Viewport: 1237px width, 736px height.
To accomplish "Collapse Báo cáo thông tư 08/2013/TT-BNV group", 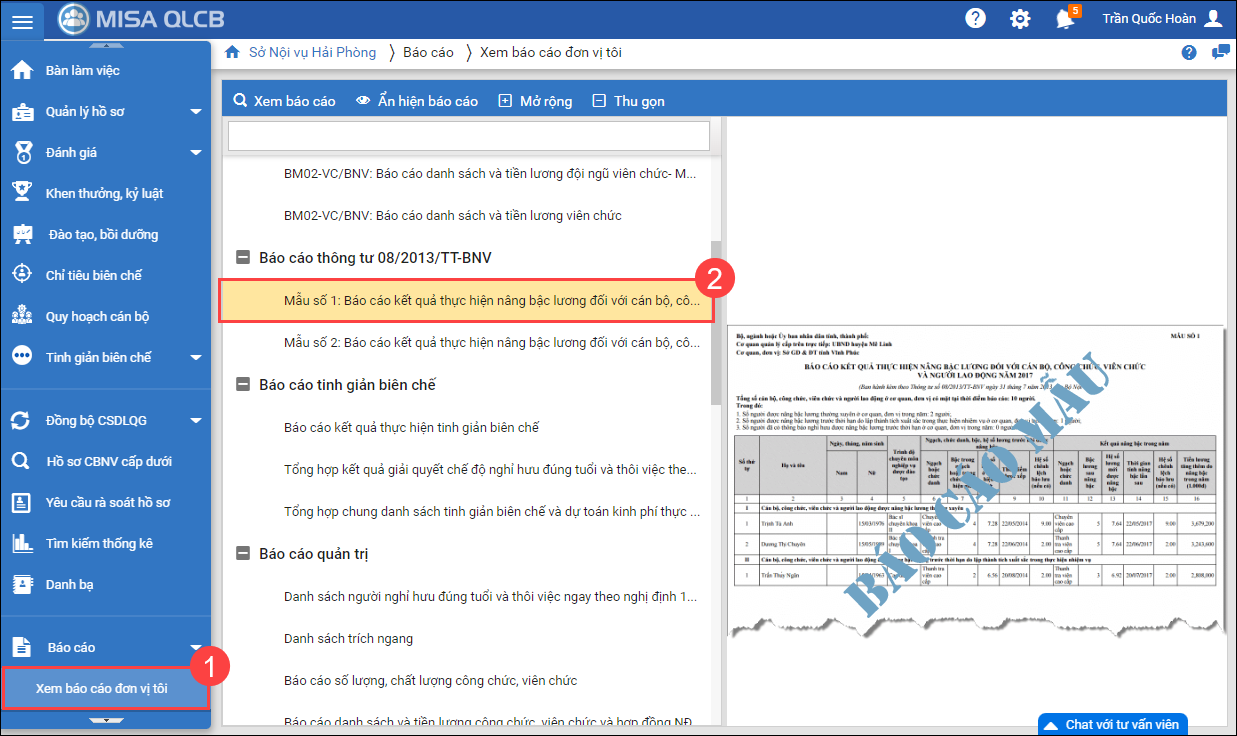I will pos(242,258).
